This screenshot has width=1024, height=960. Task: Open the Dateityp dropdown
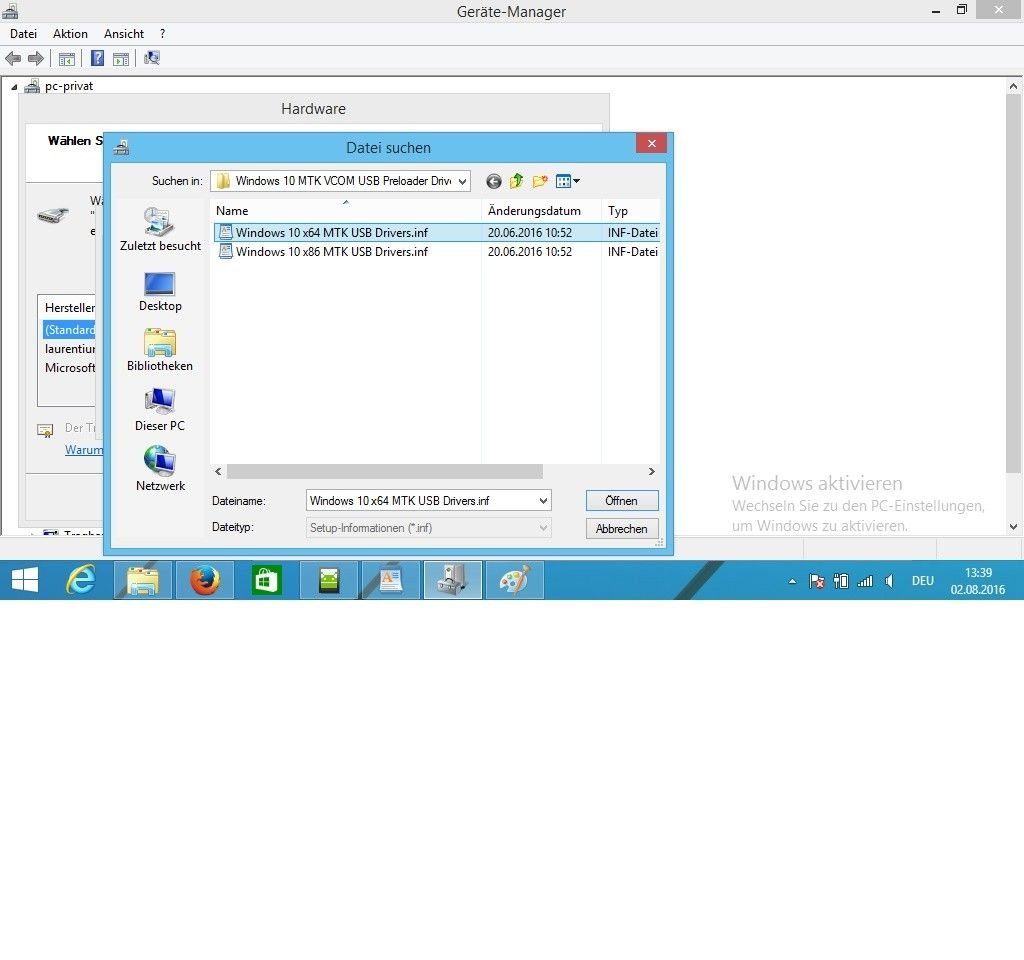pos(428,528)
